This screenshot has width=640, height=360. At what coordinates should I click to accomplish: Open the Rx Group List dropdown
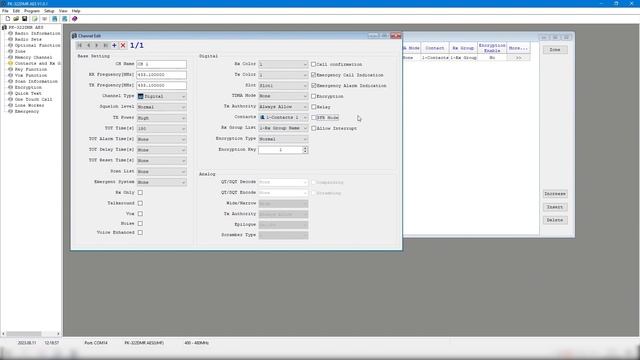(x=283, y=128)
